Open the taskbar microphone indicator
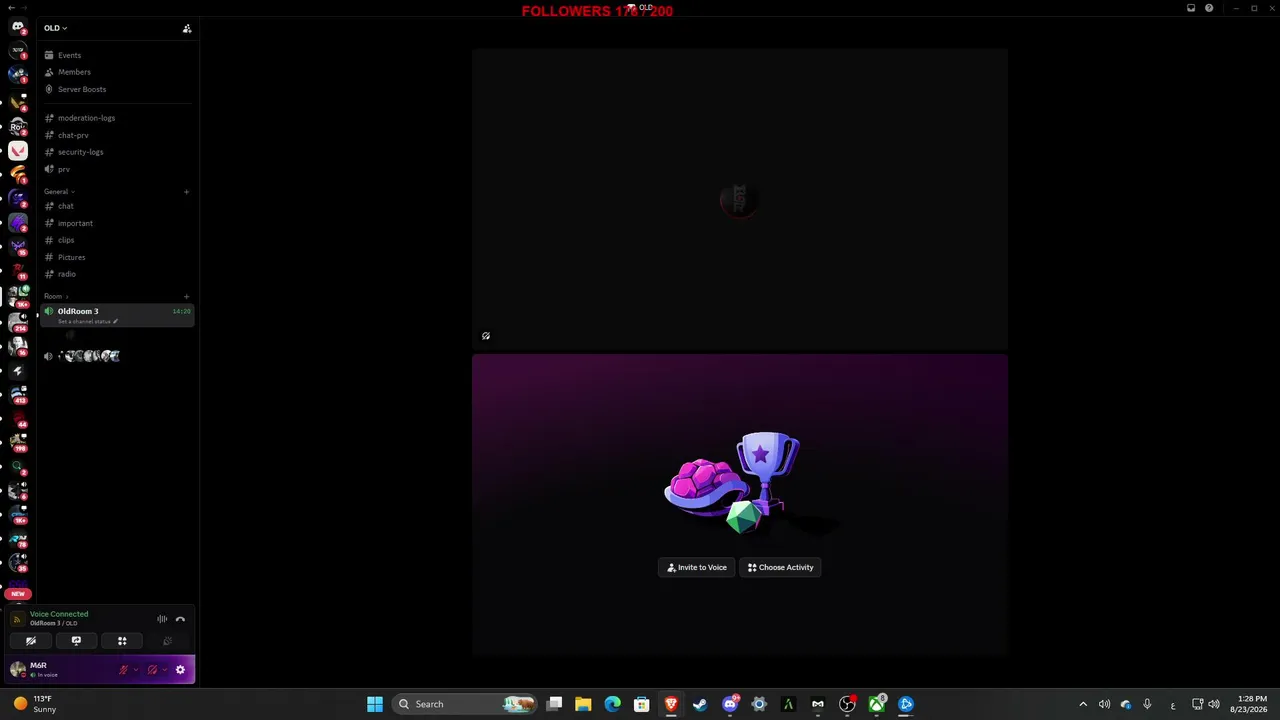This screenshot has height=720, width=1280. (x=1147, y=704)
